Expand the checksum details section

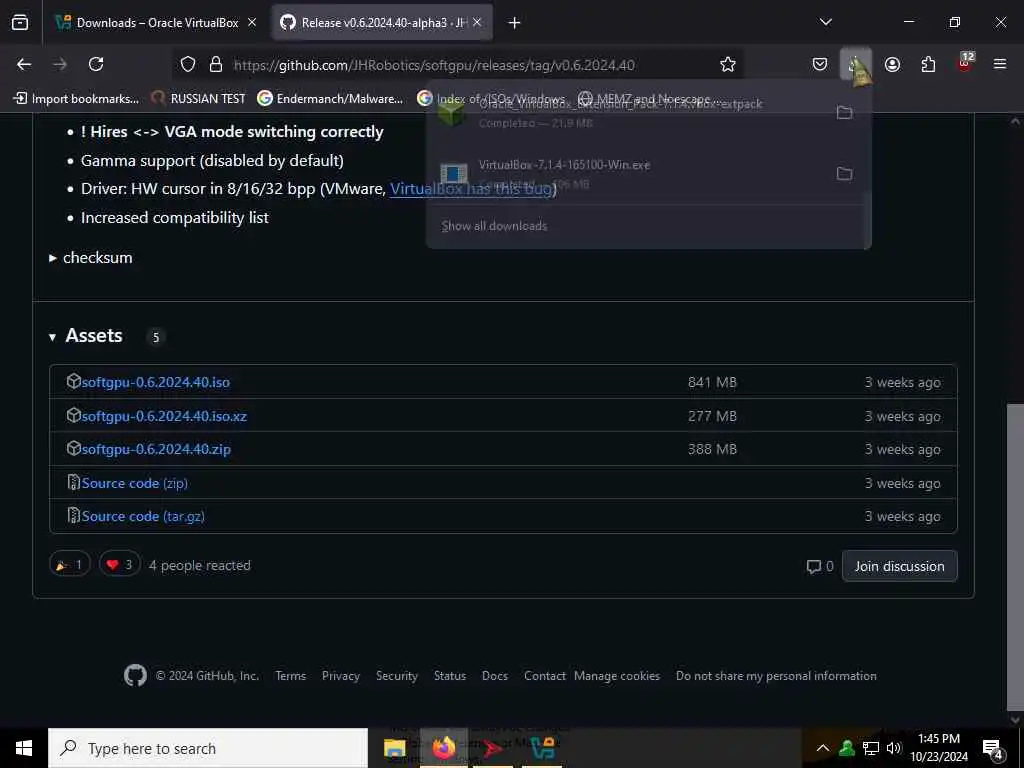click(91, 258)
